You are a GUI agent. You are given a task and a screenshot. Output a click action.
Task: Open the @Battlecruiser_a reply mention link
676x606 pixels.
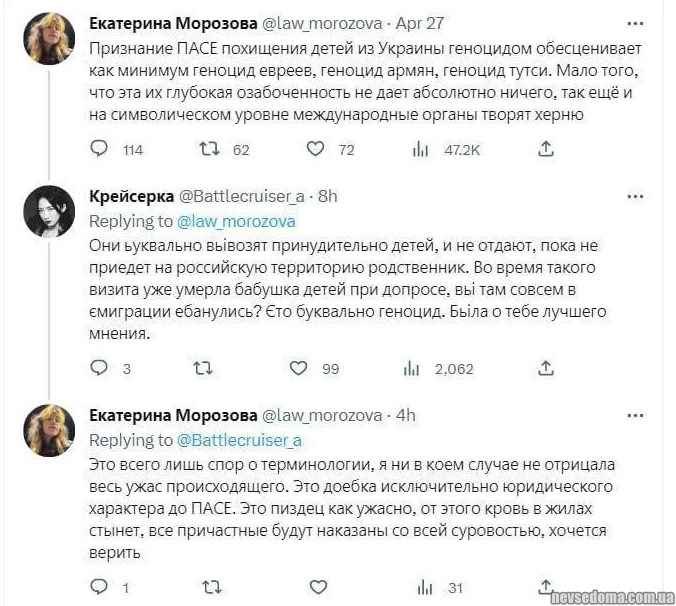240,440
